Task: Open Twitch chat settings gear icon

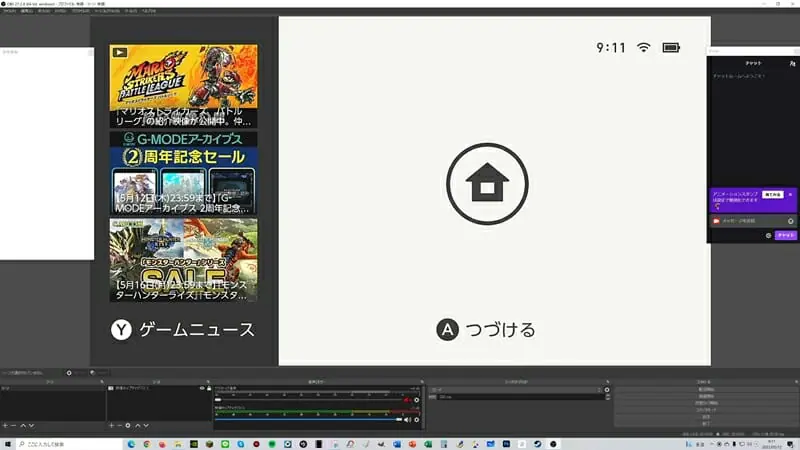Action: [x=768, y=235]
